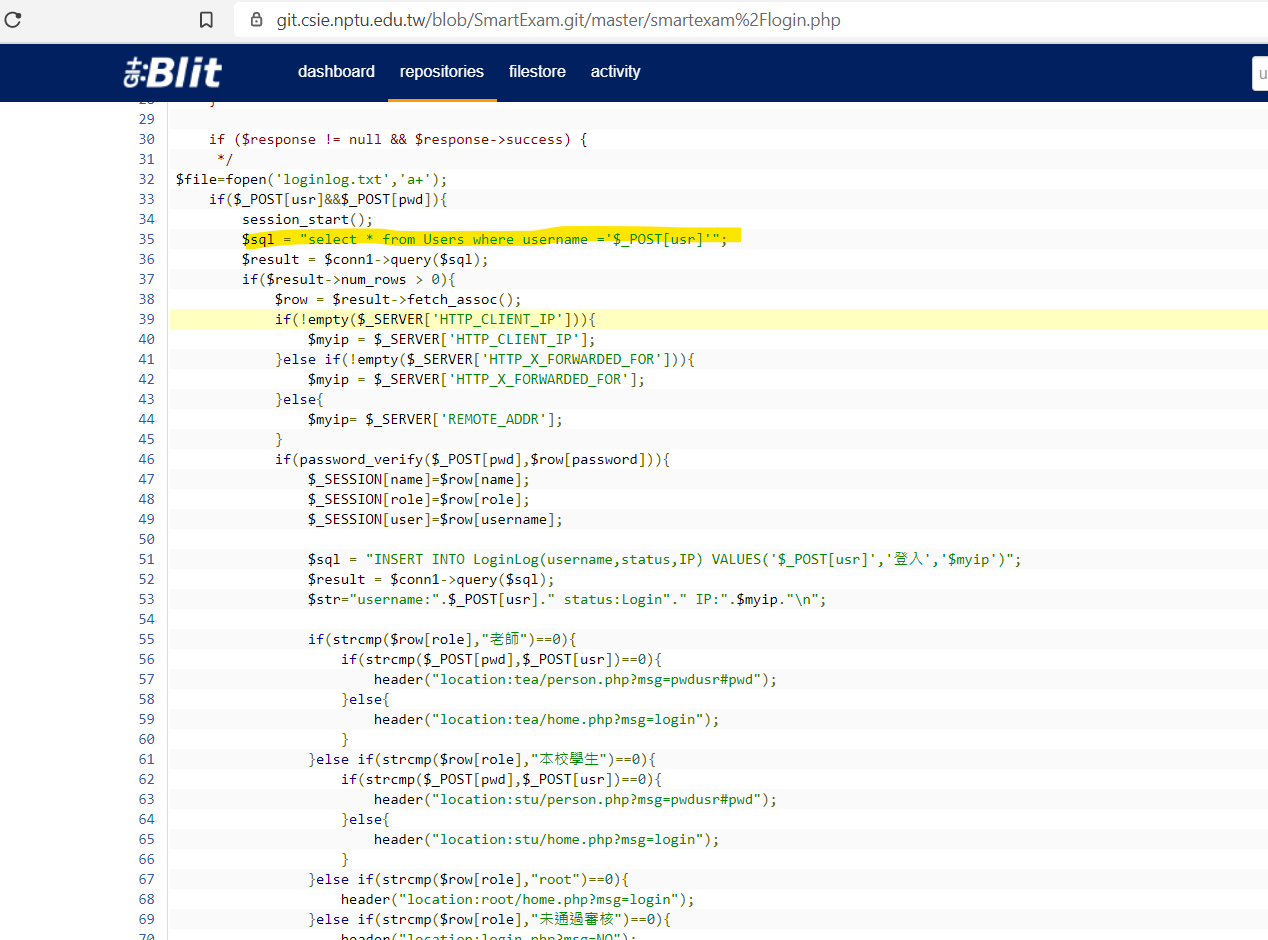Click the location:stu/person.php header line
The height and width of the screenshot is (940, 1268).
point(575,799)
